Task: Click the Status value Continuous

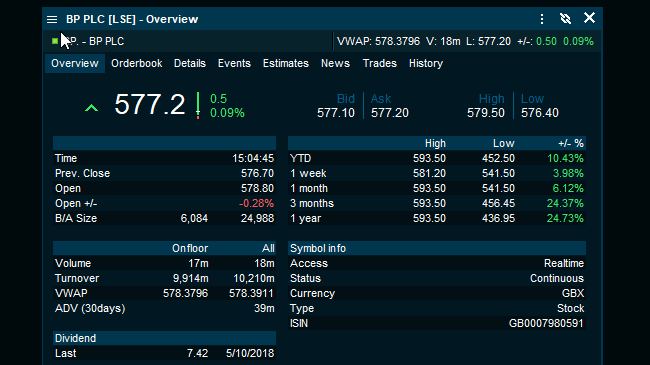Action: click(x=557, y=278)
